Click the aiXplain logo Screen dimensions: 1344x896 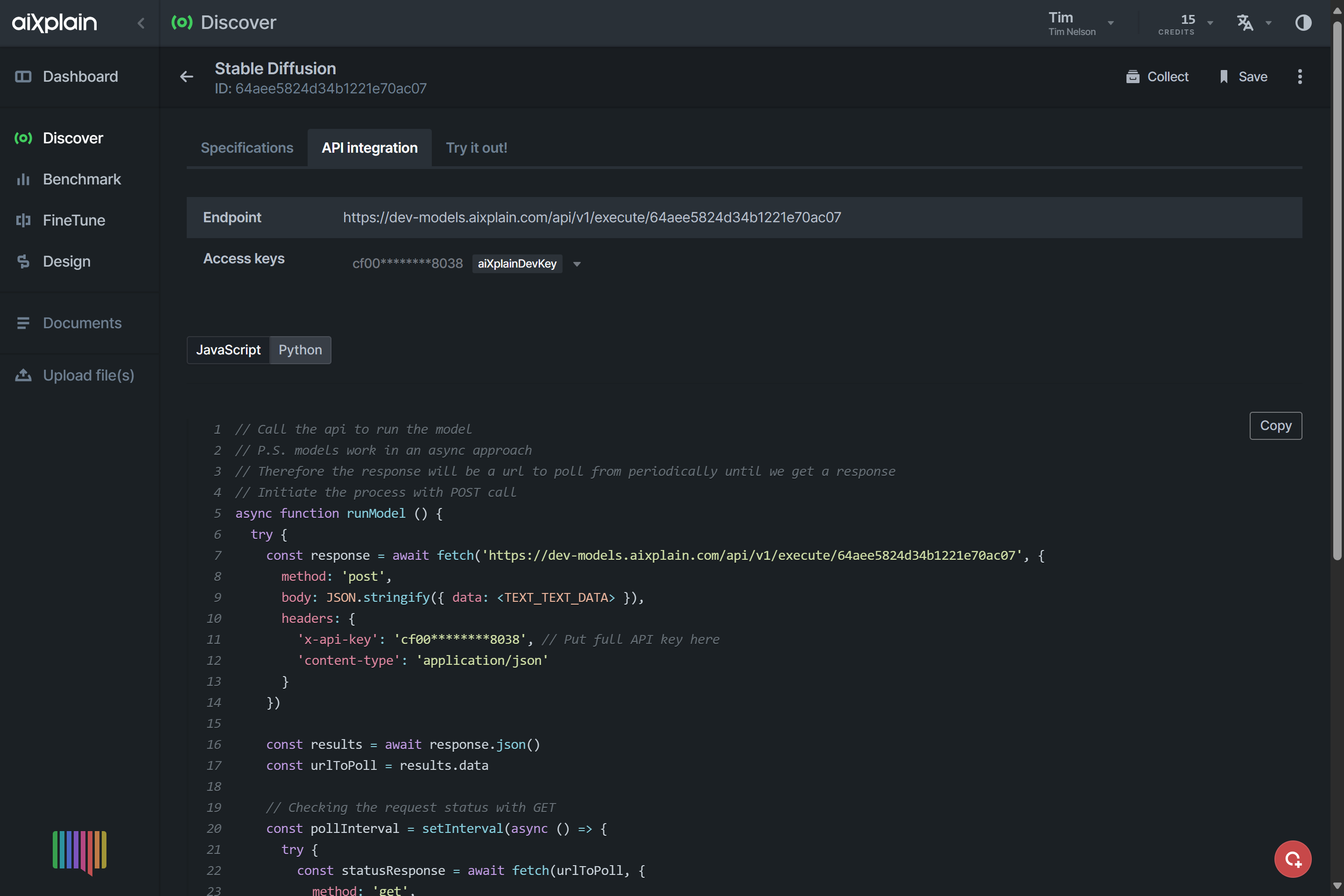[54, 22]
